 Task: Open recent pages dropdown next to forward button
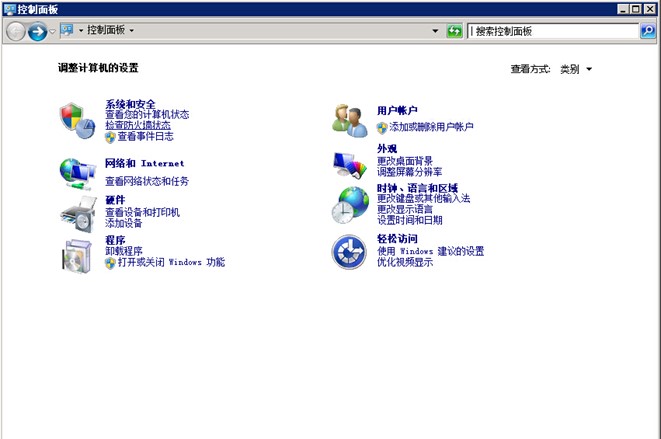click(x=53, y=32)
